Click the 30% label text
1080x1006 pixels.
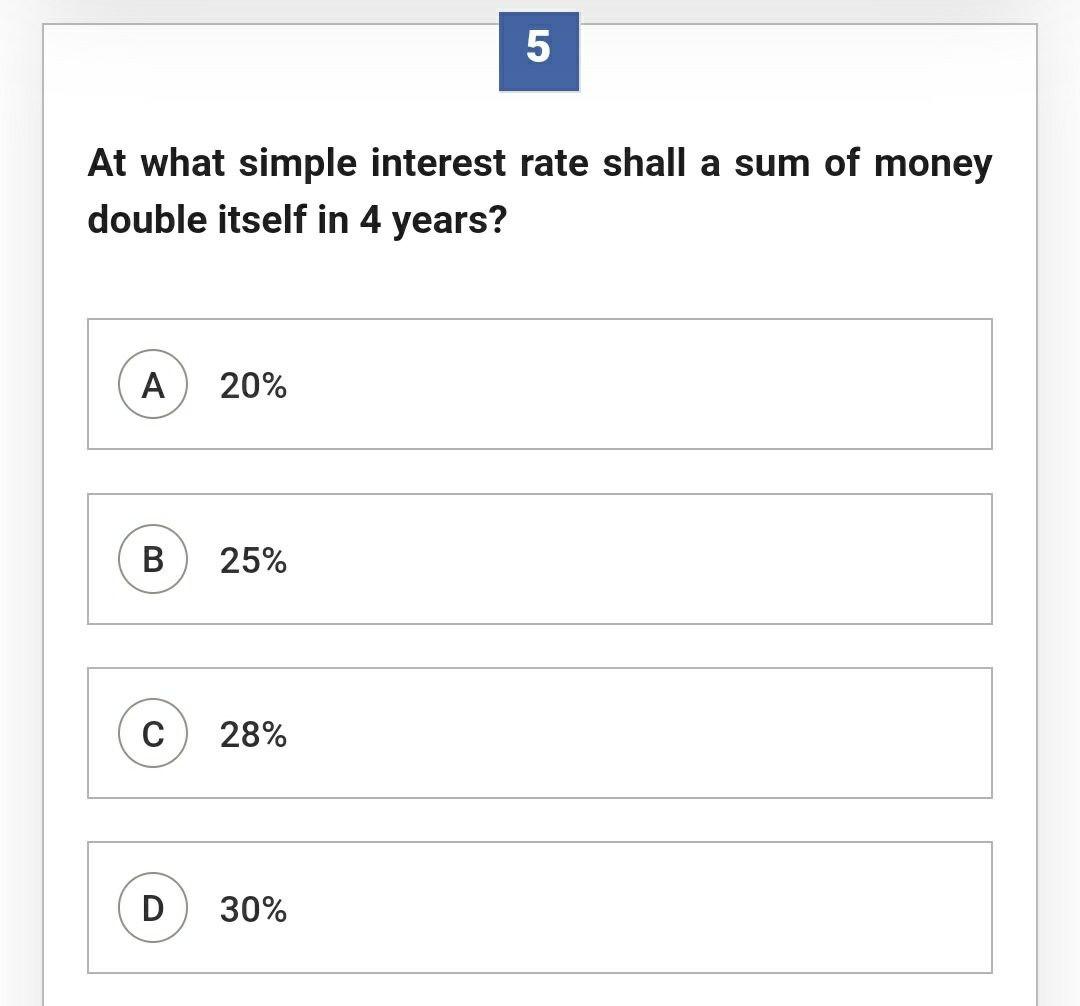[x=251, y=910]
